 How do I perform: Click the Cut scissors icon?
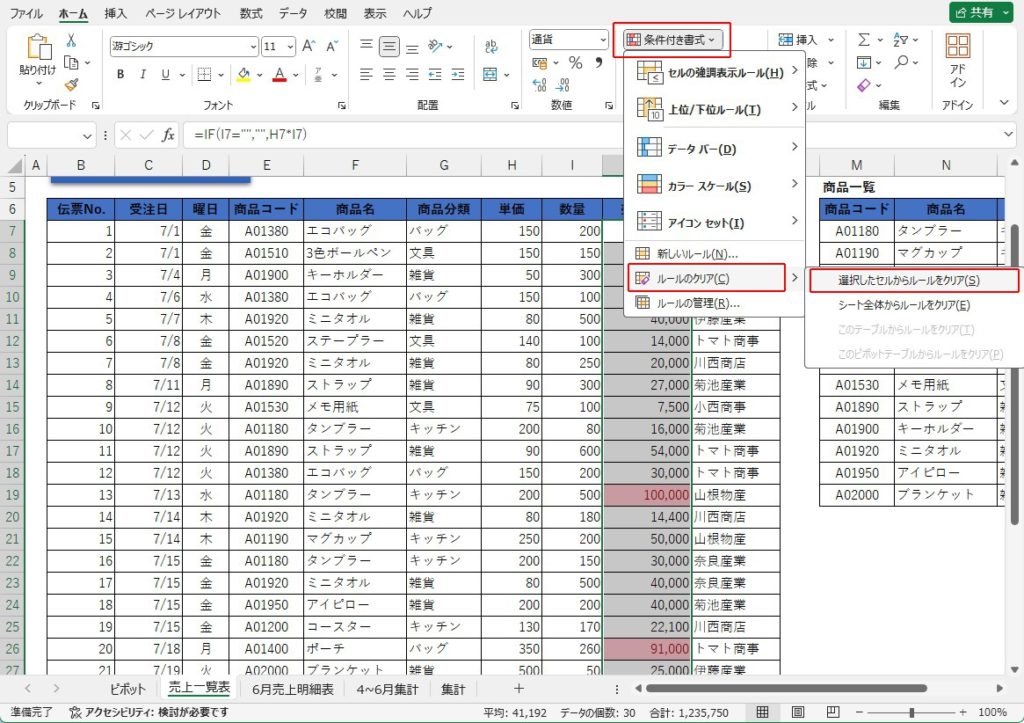(x=71, y=40)
